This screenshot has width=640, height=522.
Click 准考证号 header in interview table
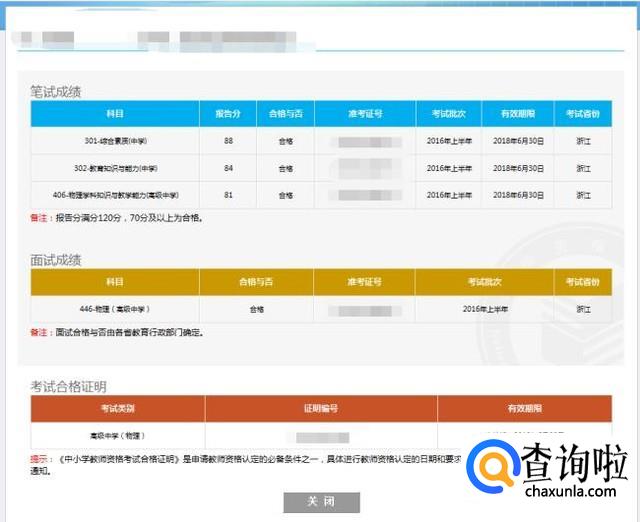[364, 282]
